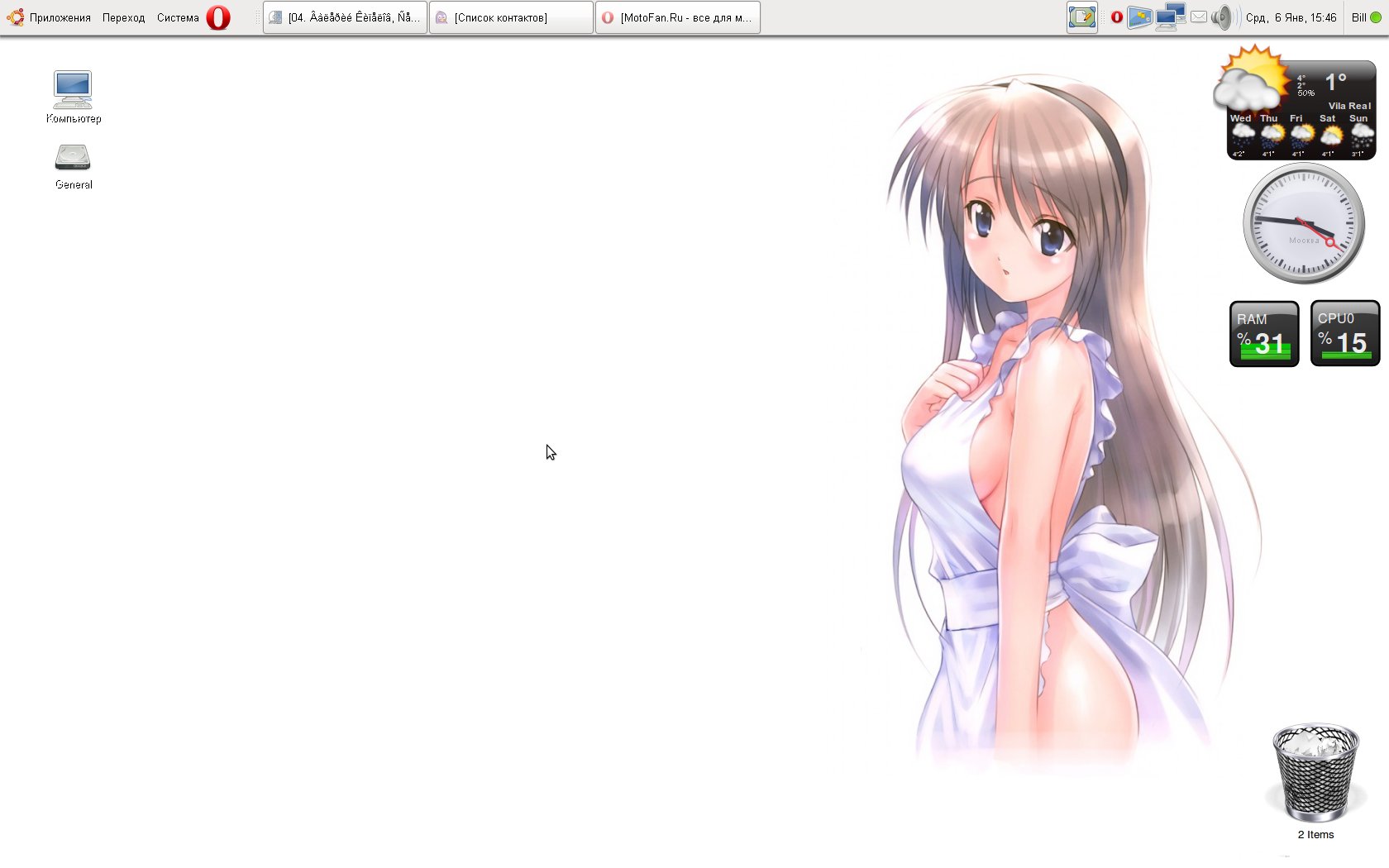Switch to the '[04.' taskbar window
Viewport: 1389px width, 868px height.
tap(345, 17)
